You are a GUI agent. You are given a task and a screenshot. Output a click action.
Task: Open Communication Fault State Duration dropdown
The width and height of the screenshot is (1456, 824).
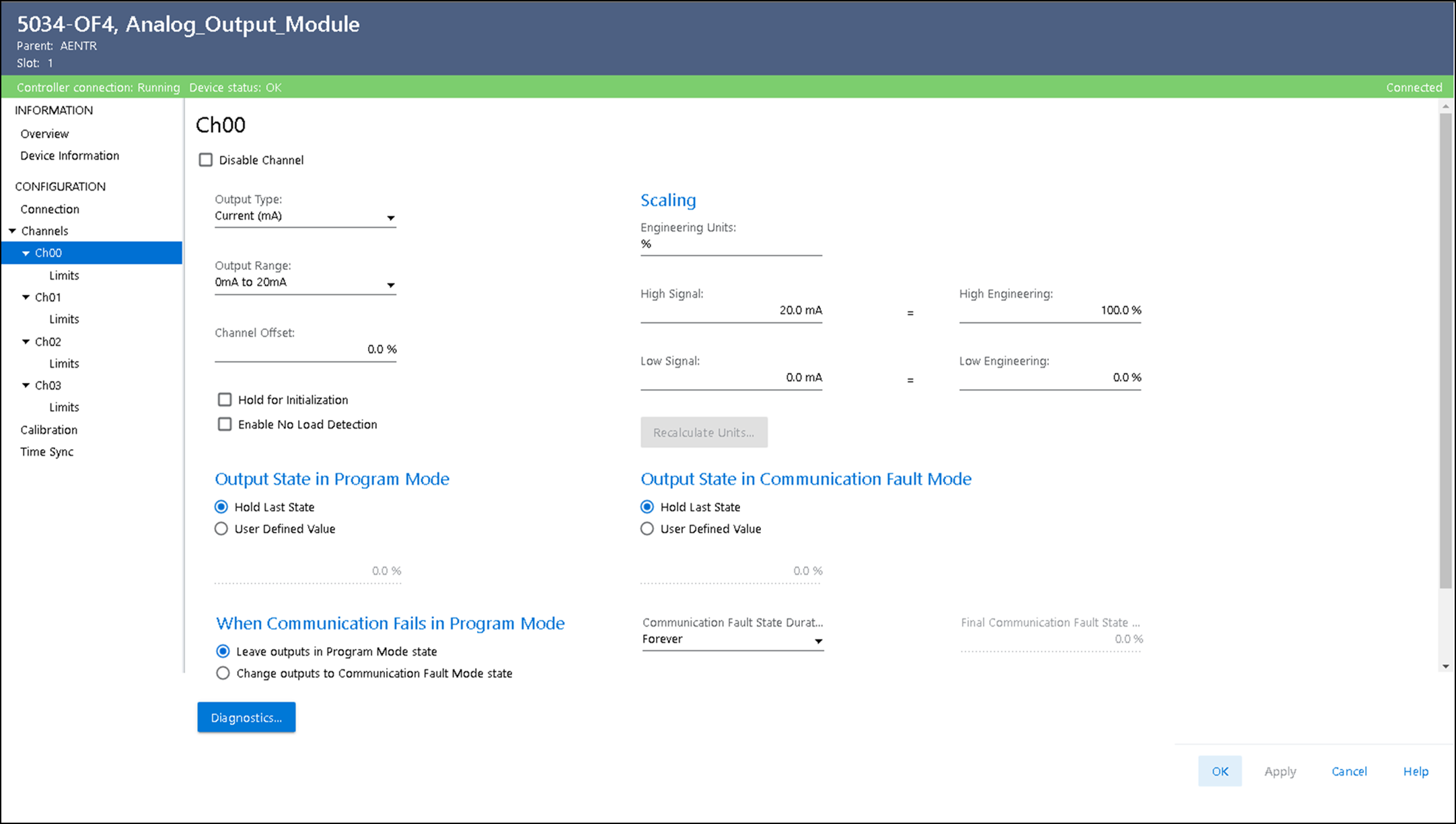click(818, 641)
